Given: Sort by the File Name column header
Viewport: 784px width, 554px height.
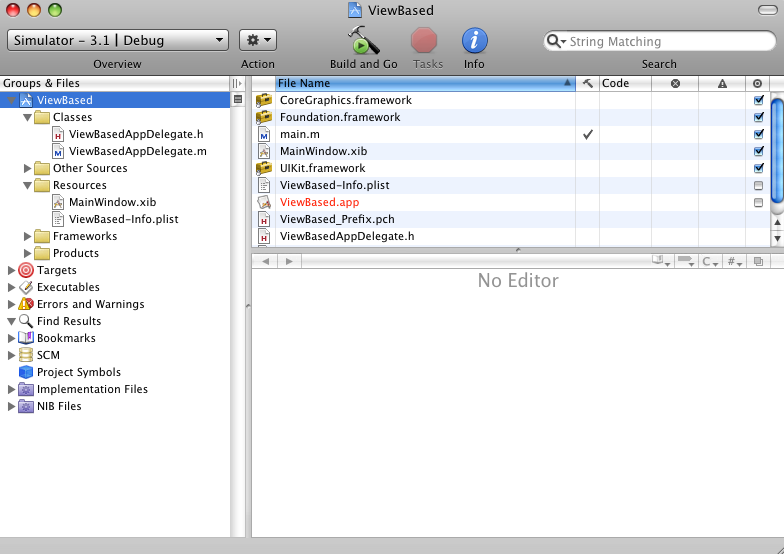Looking at the screenshot, I should [425, 84].
